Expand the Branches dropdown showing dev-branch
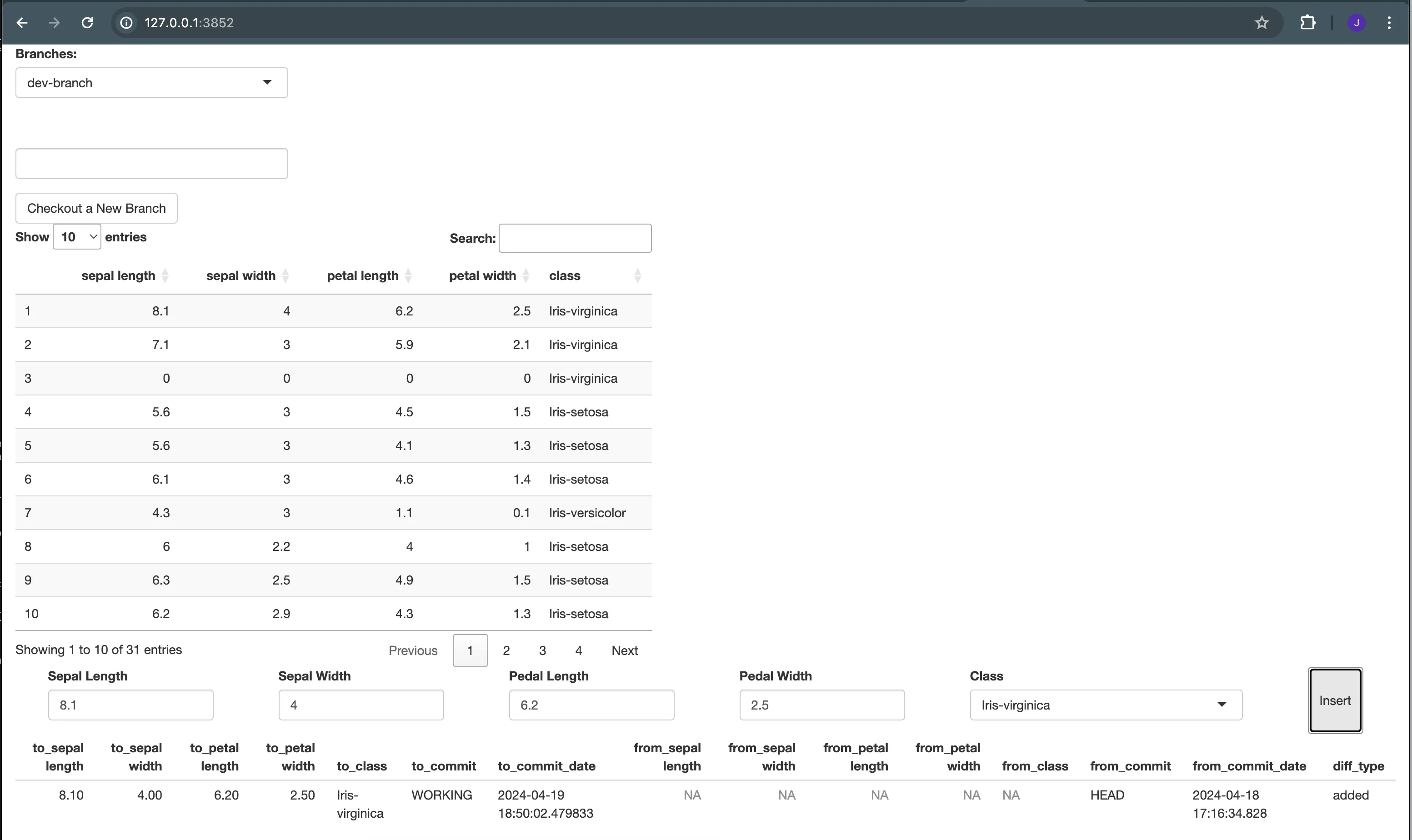1412x840 pixels. click(152, 83)
